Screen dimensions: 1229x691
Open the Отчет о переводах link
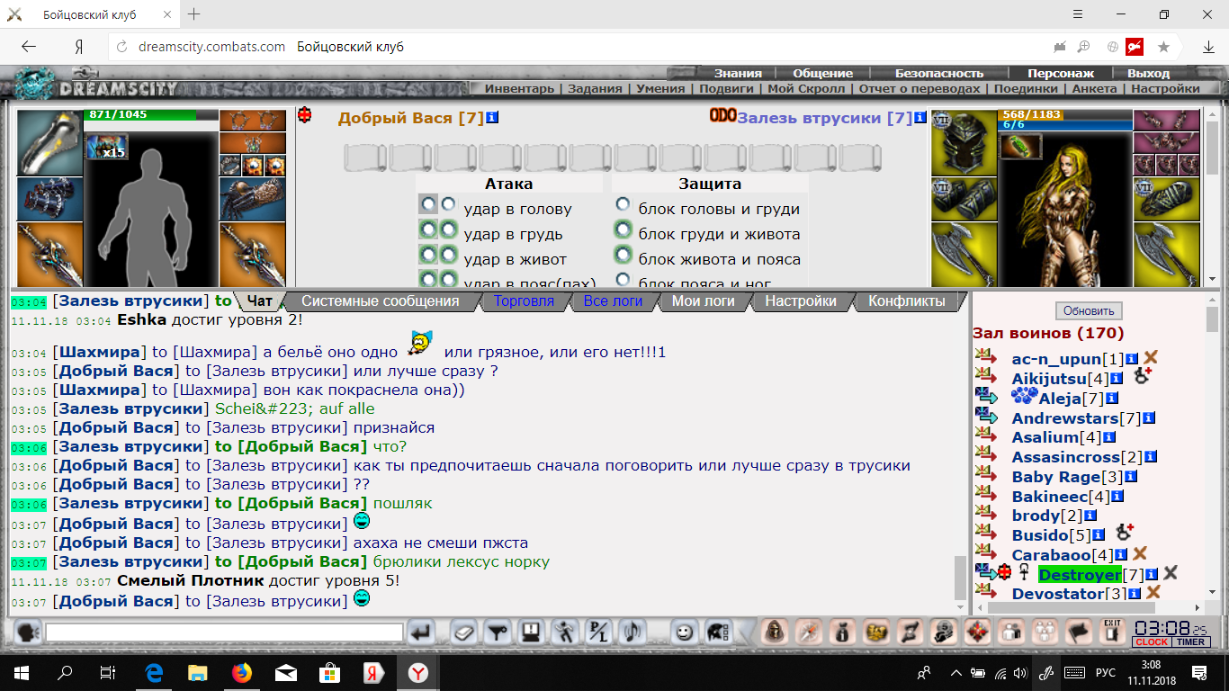click(x=919, y=88)
